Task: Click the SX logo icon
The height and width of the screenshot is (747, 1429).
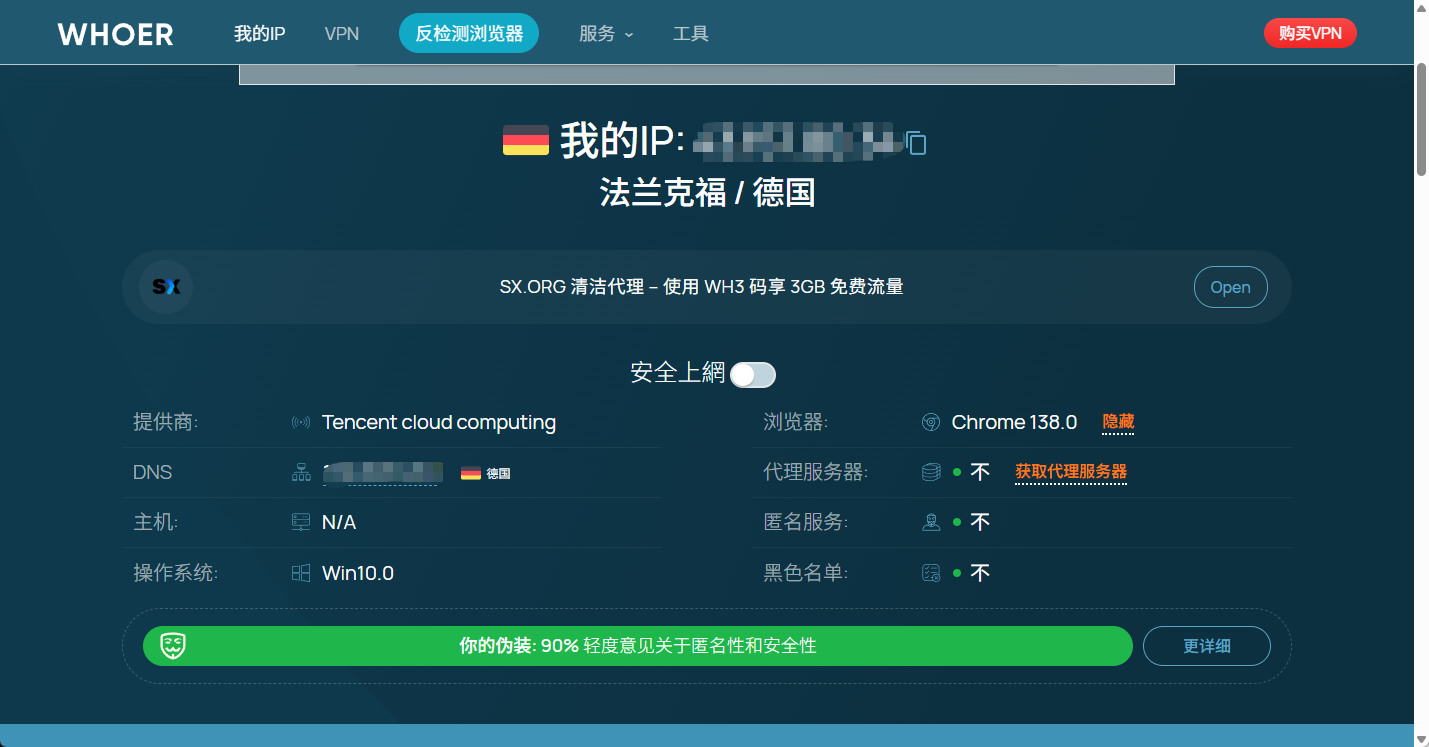Action: coord(166,287)
